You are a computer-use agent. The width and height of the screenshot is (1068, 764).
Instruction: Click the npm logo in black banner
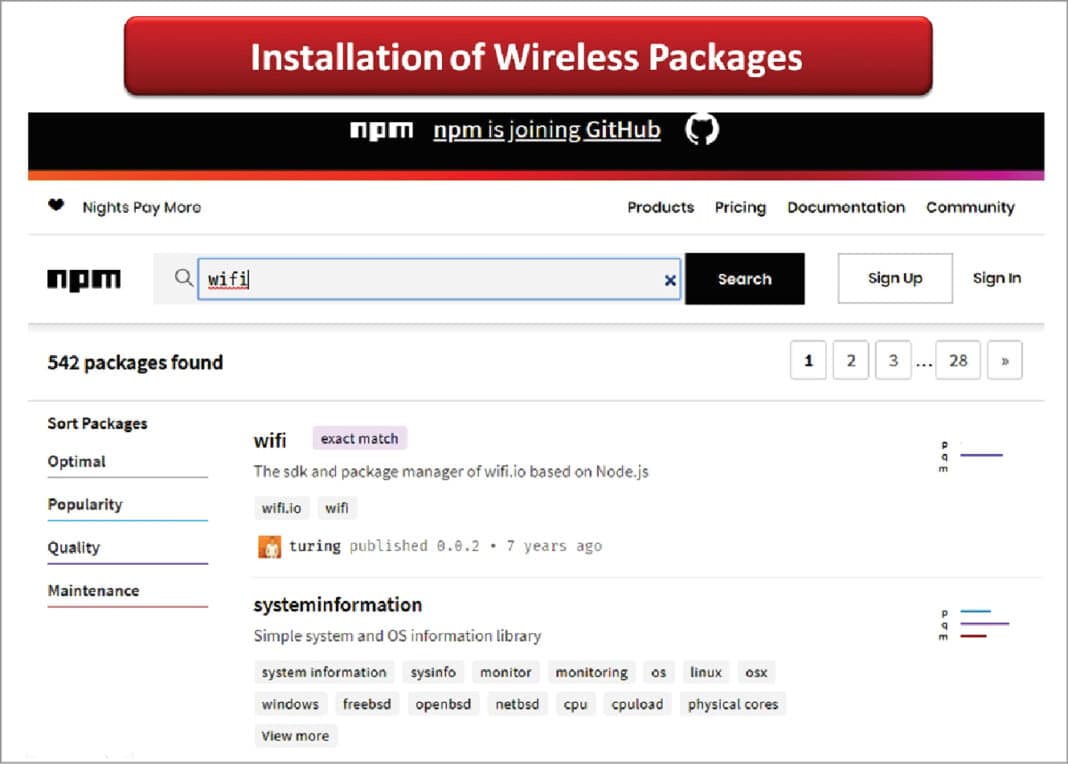381,131
